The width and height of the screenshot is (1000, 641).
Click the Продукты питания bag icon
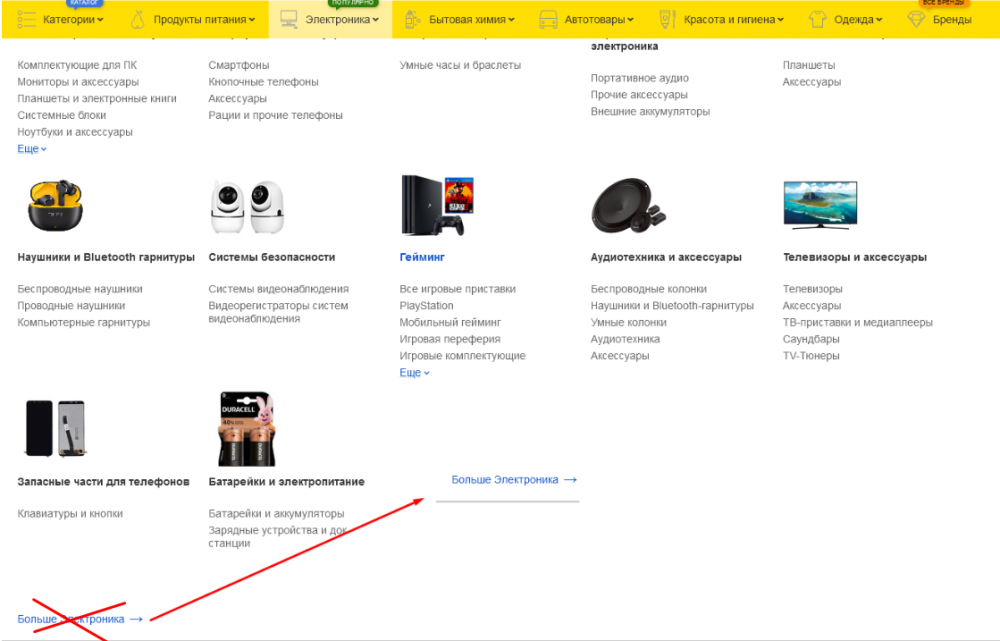[137, 19]
